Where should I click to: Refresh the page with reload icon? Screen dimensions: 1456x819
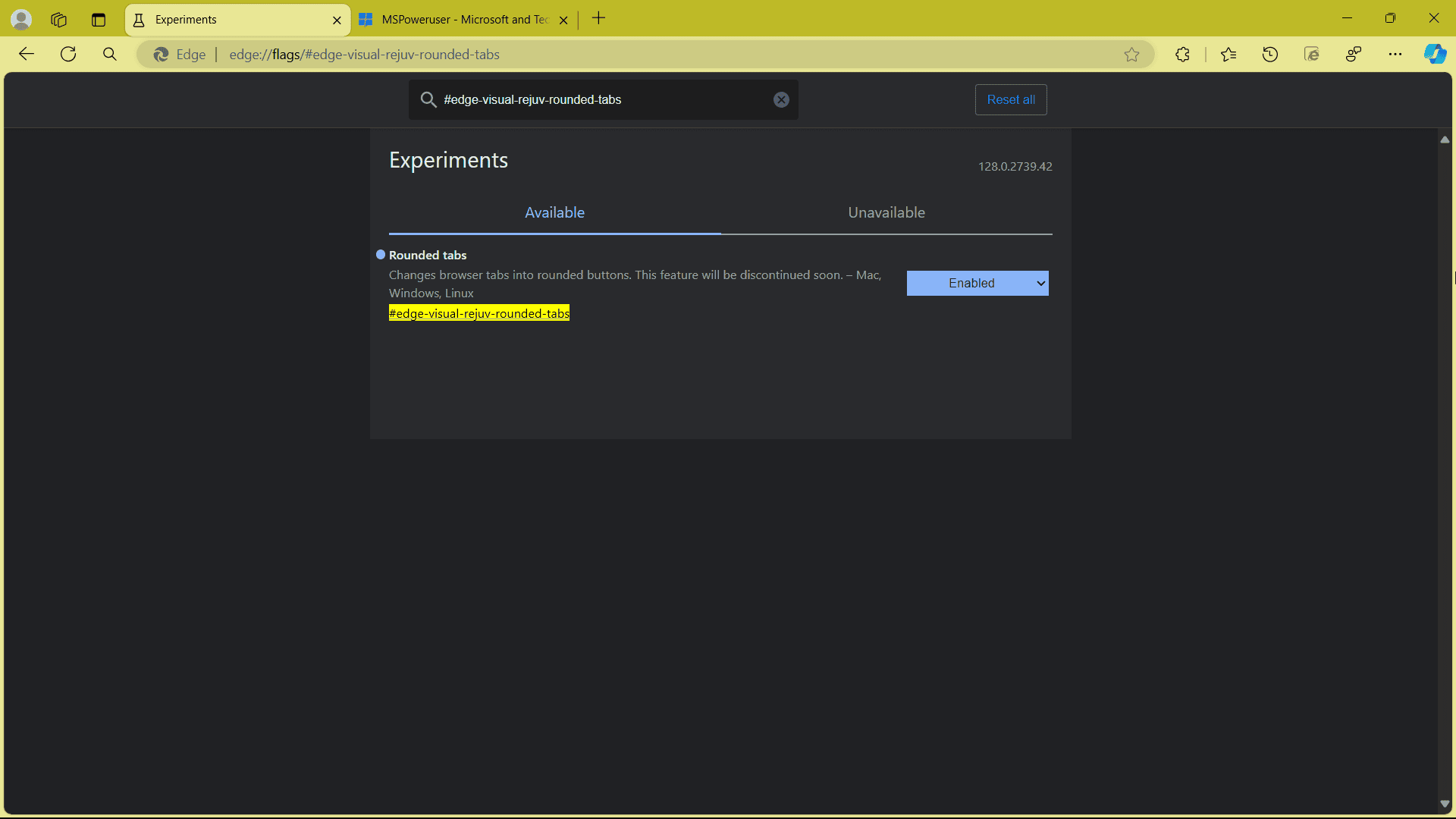[68, 54]
